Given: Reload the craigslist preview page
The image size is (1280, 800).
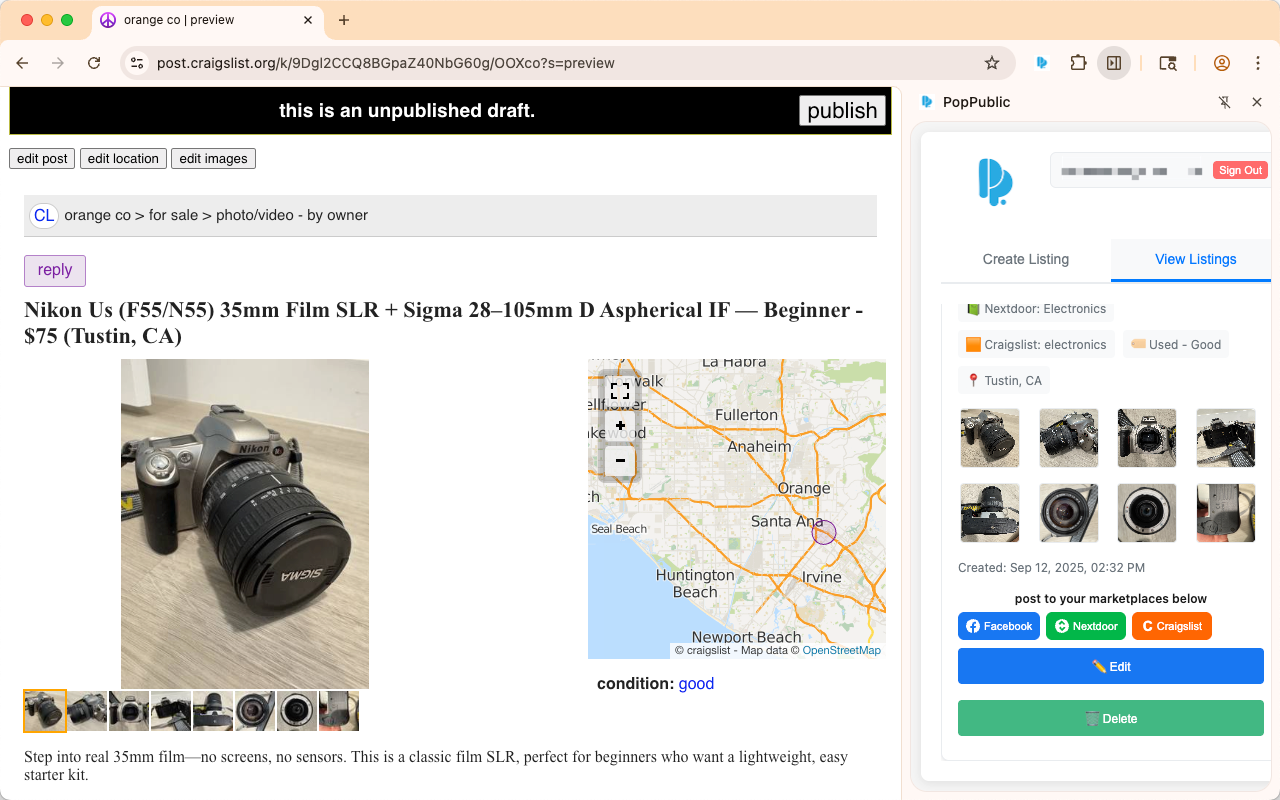Looking at the screenshot, I should coord(94,63).
